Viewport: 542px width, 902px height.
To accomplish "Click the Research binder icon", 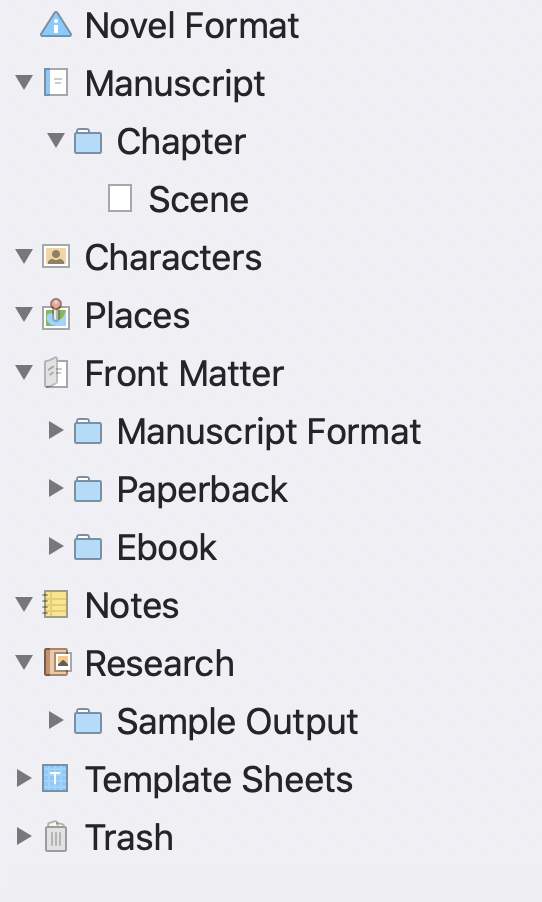I will tap(57, 662).
